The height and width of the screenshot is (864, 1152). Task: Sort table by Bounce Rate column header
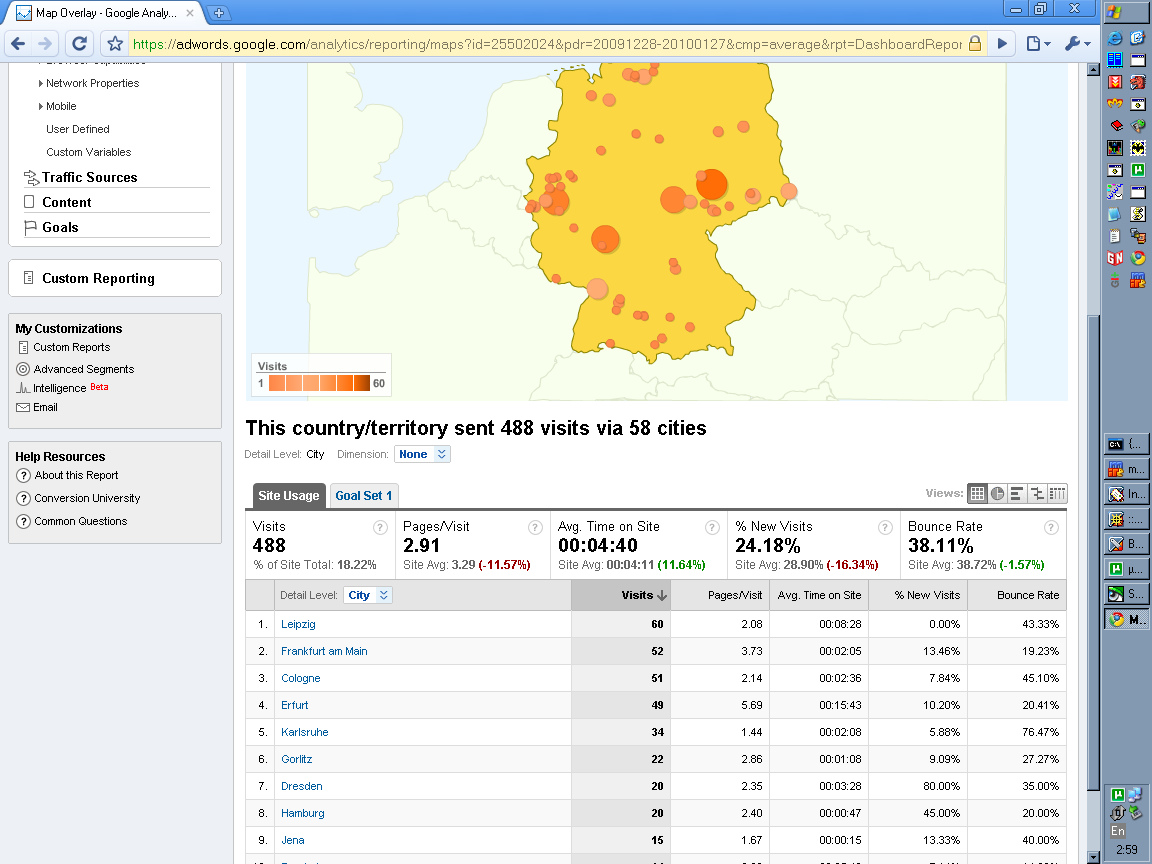1027,595
